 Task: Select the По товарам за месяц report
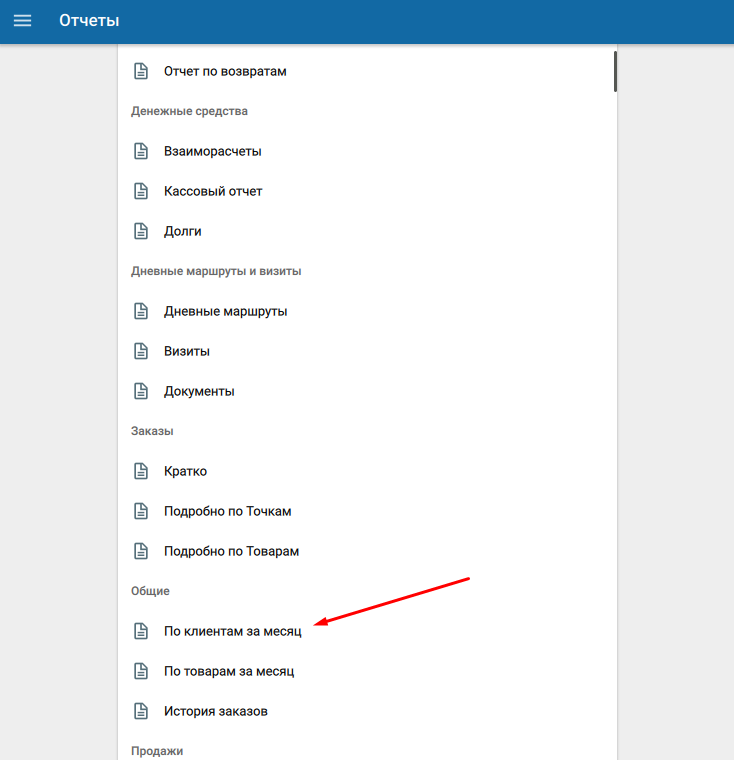tap(229, 671)
